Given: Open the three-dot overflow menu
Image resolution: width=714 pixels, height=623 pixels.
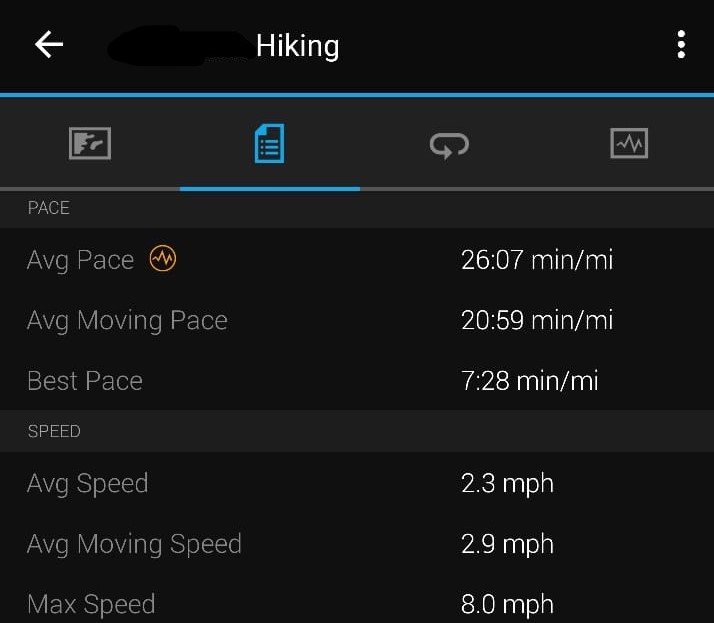Looking at the screenshot, I should coord(681,45).
